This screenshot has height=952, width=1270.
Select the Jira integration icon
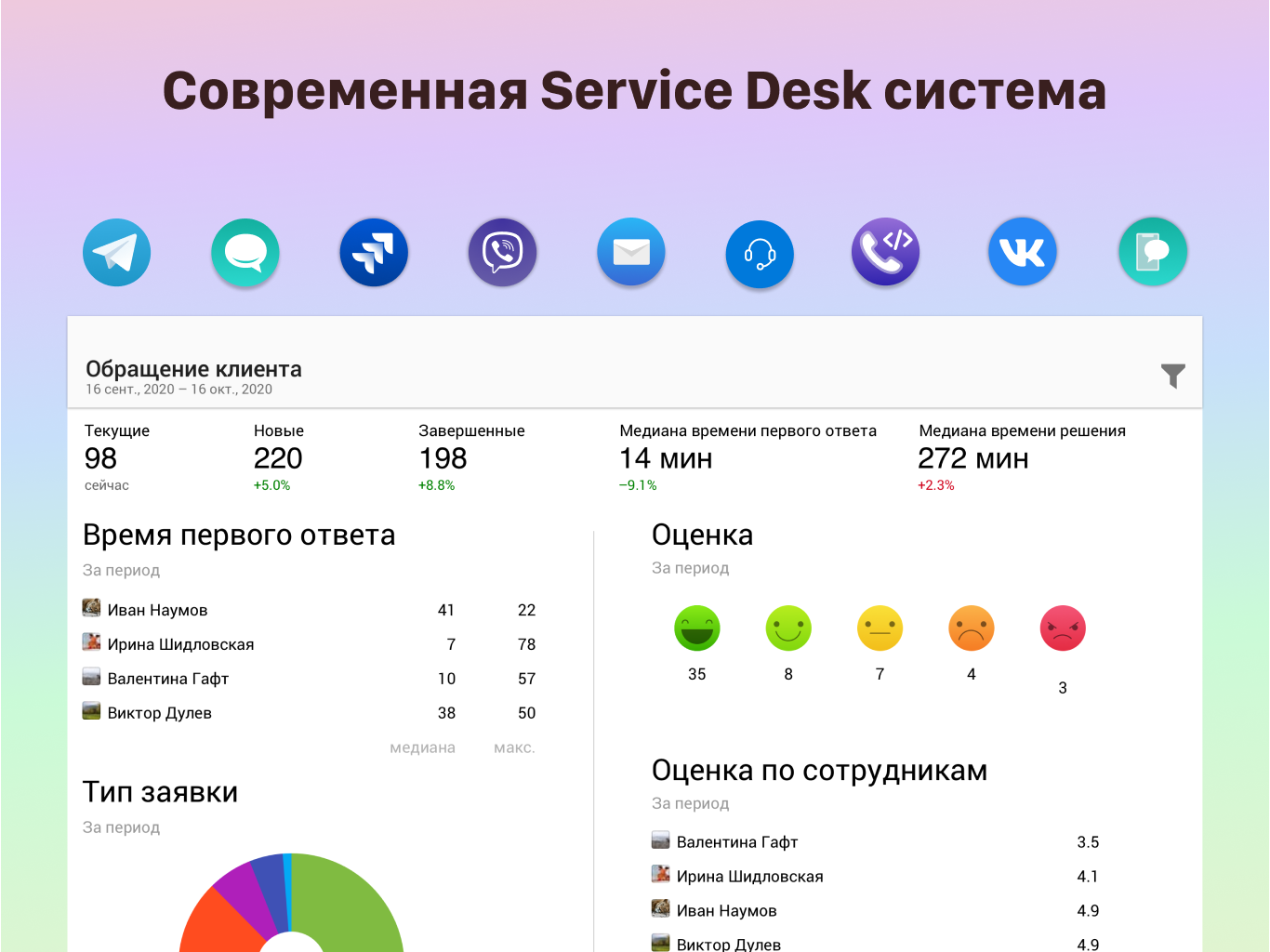coord(374,253)
